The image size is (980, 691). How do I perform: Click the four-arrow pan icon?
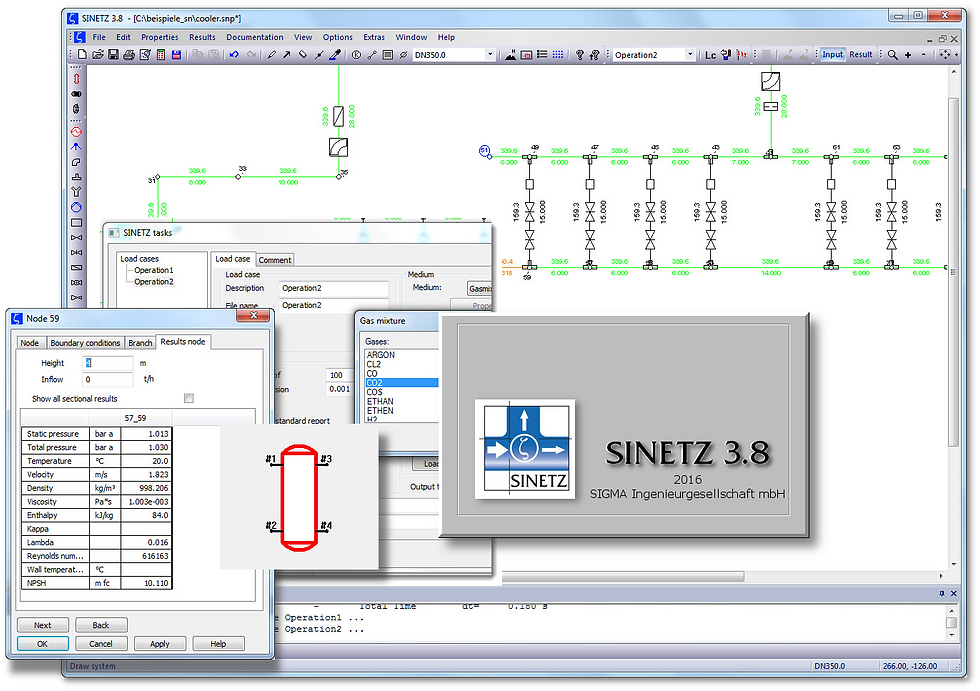pos(945,55)
